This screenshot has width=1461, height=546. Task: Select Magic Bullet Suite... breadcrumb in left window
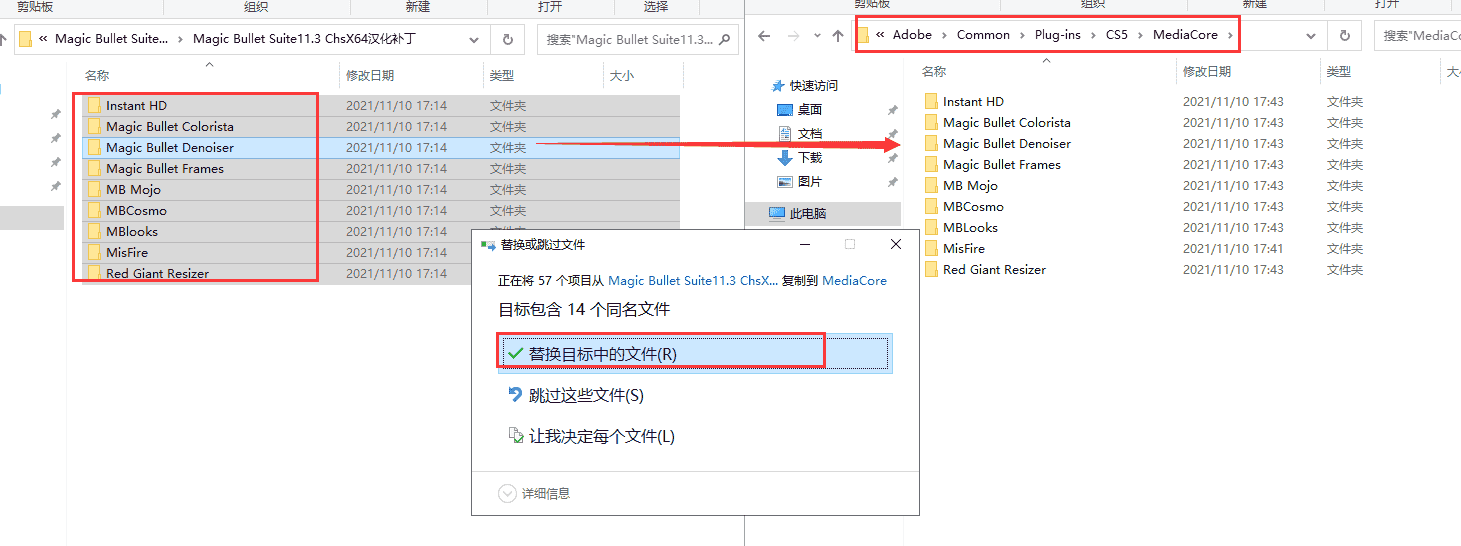point(111,39)
